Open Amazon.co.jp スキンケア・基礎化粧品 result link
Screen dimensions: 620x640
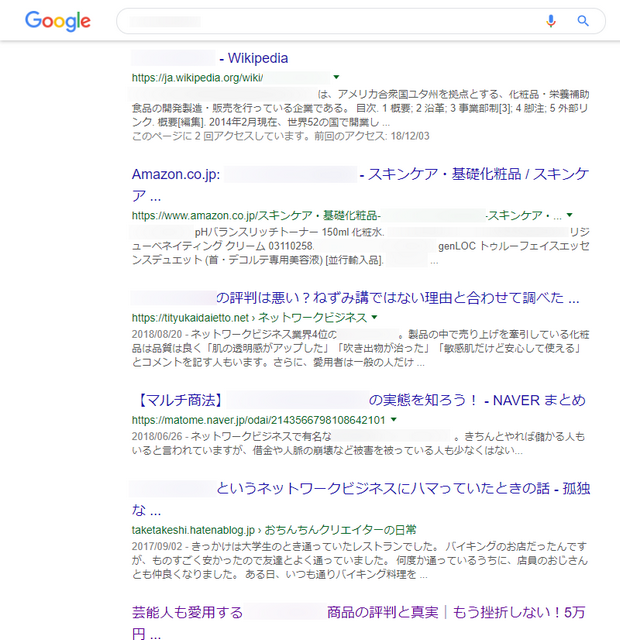pyautogui.click(x=360, y=185)
